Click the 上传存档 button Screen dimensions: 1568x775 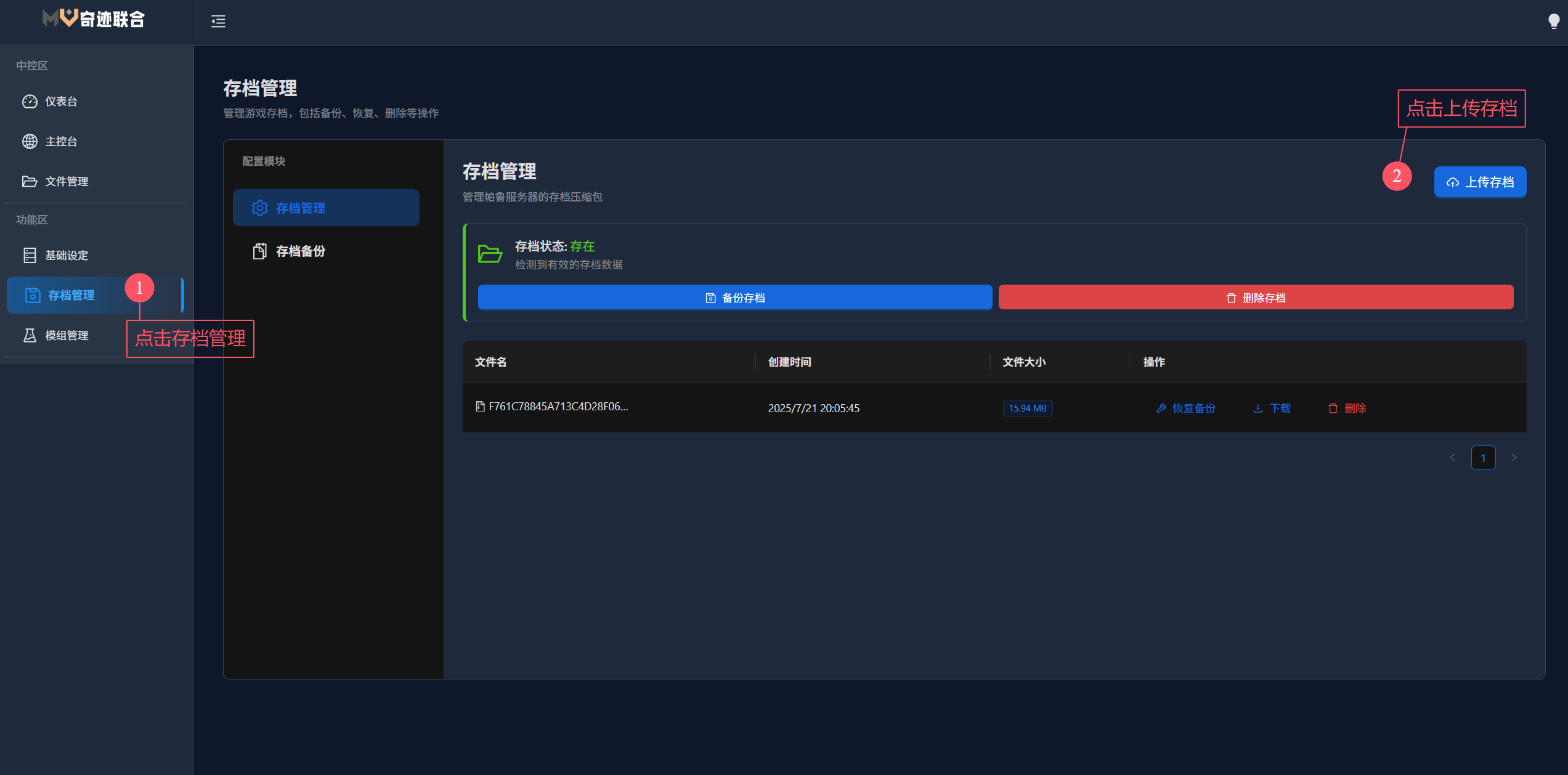click(x=1480, y=182)
